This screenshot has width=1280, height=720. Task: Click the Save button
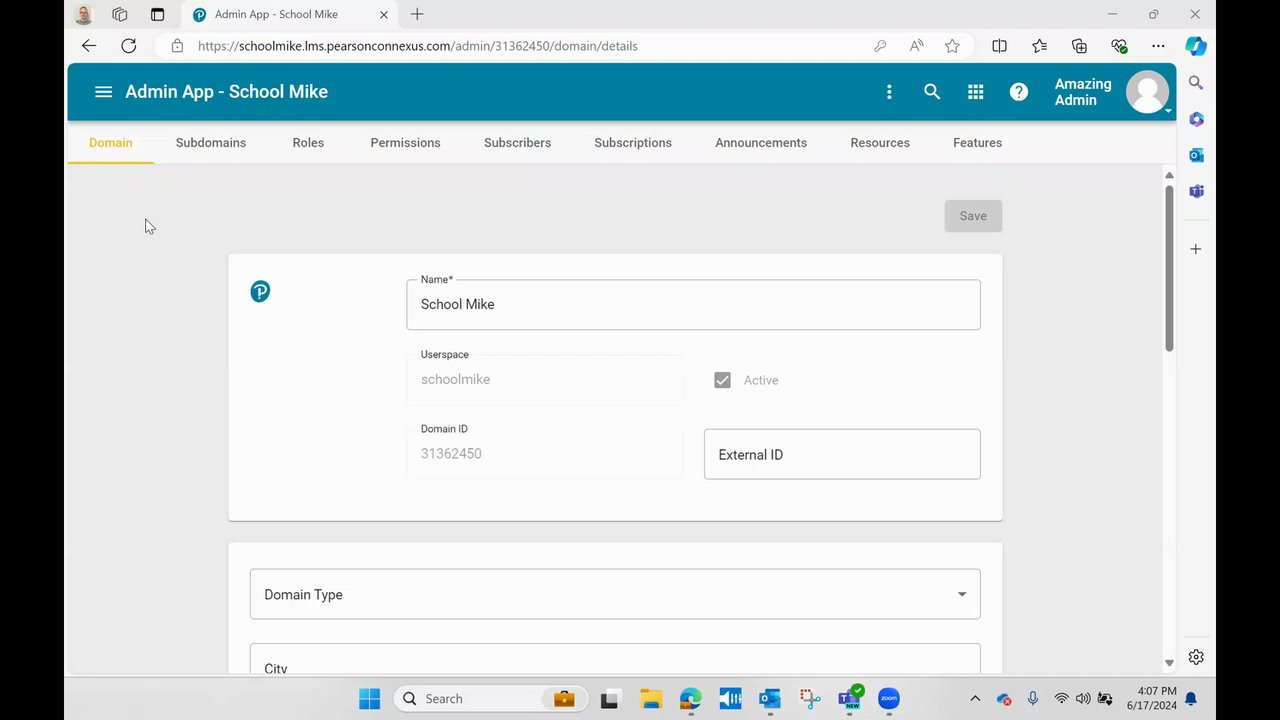pos(973,216)
